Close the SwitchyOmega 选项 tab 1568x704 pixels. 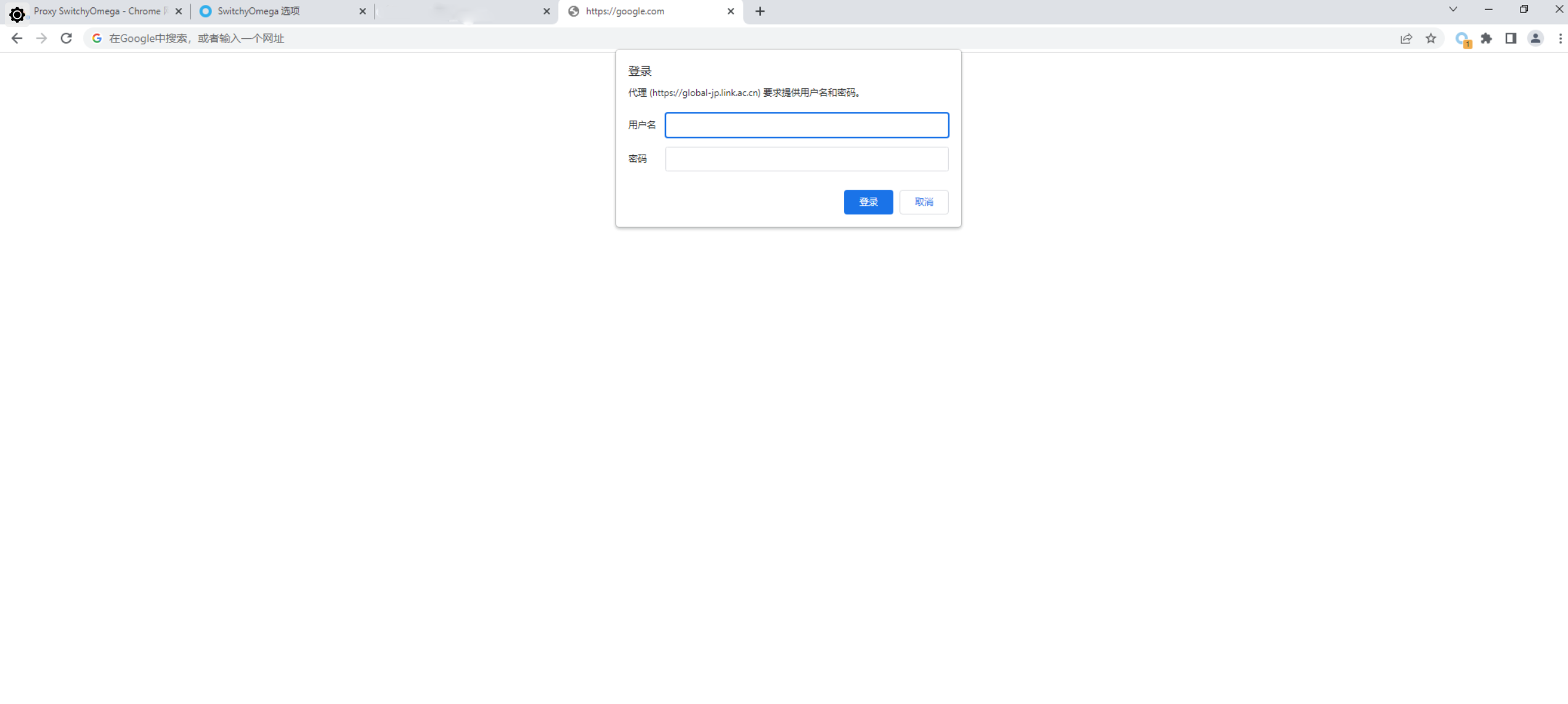[x=362, y=11]
